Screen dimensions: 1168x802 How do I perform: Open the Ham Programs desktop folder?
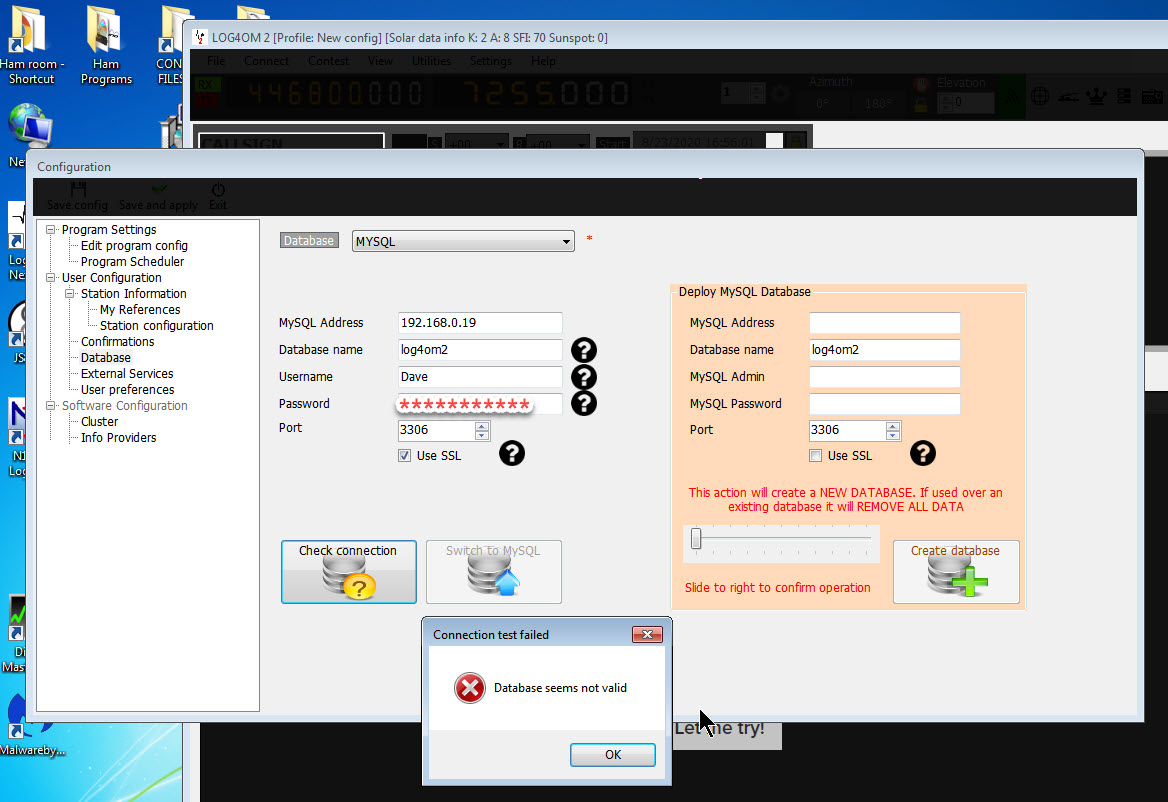106,46
